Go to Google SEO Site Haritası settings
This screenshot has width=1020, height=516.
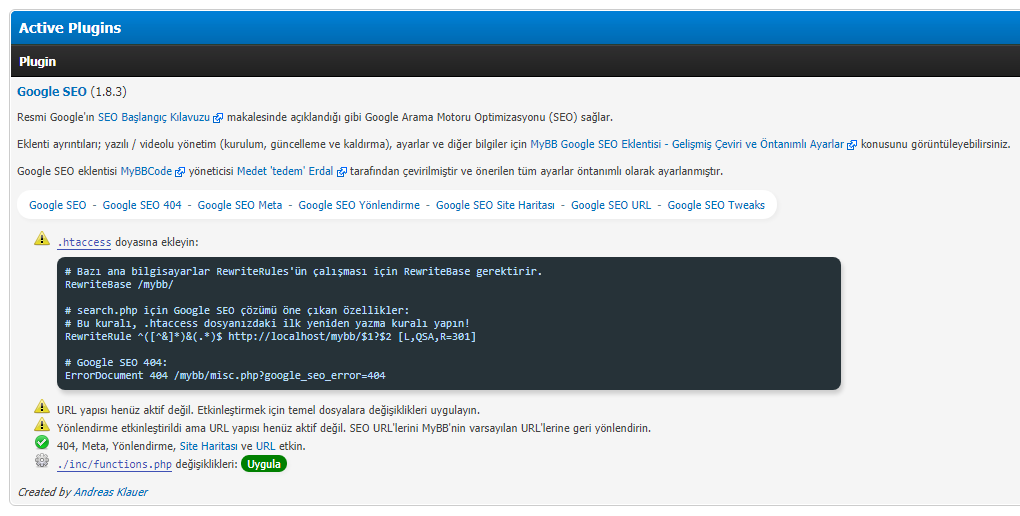click(x=495, y=205)
